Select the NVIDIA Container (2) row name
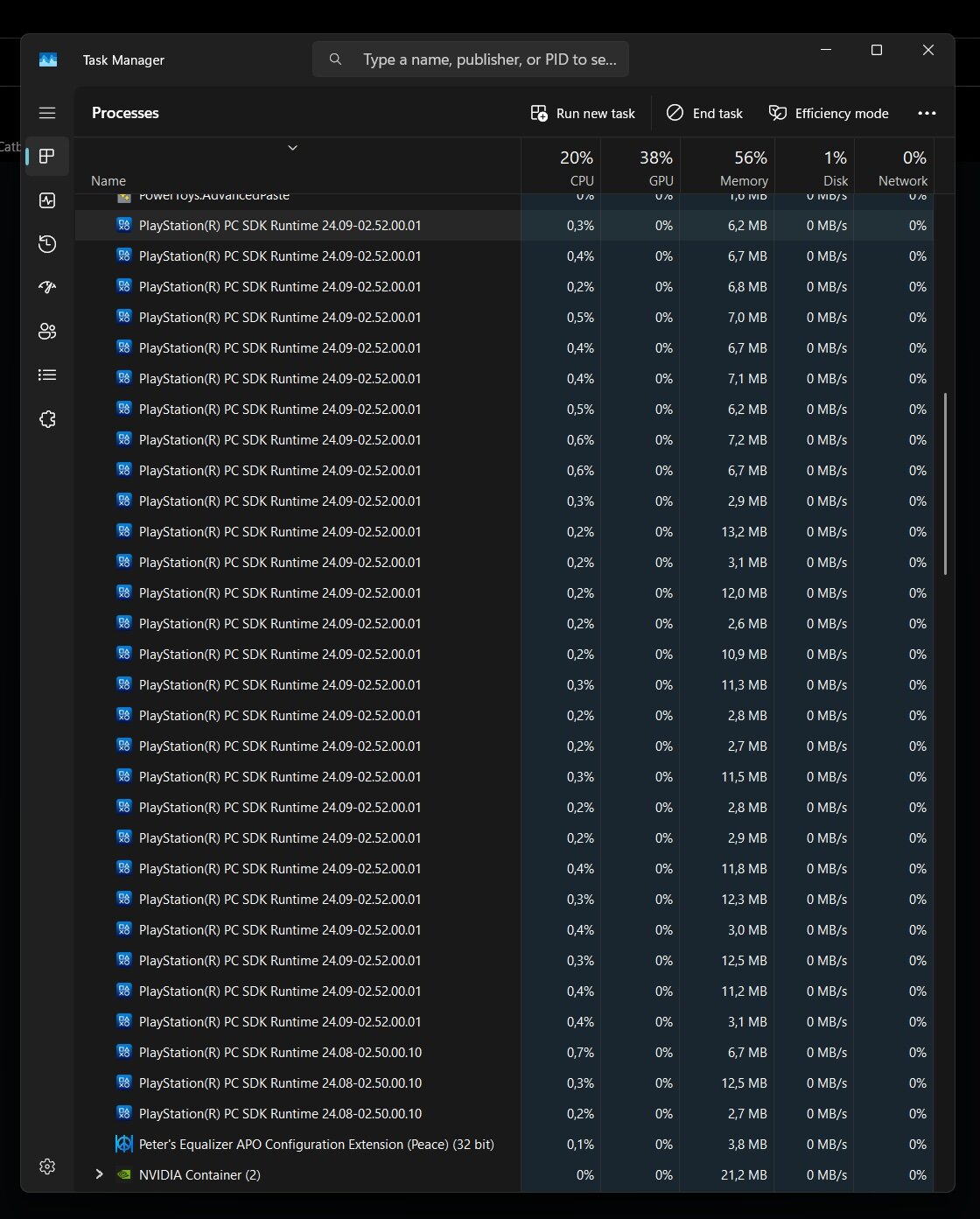 (x=199, y=1174)
